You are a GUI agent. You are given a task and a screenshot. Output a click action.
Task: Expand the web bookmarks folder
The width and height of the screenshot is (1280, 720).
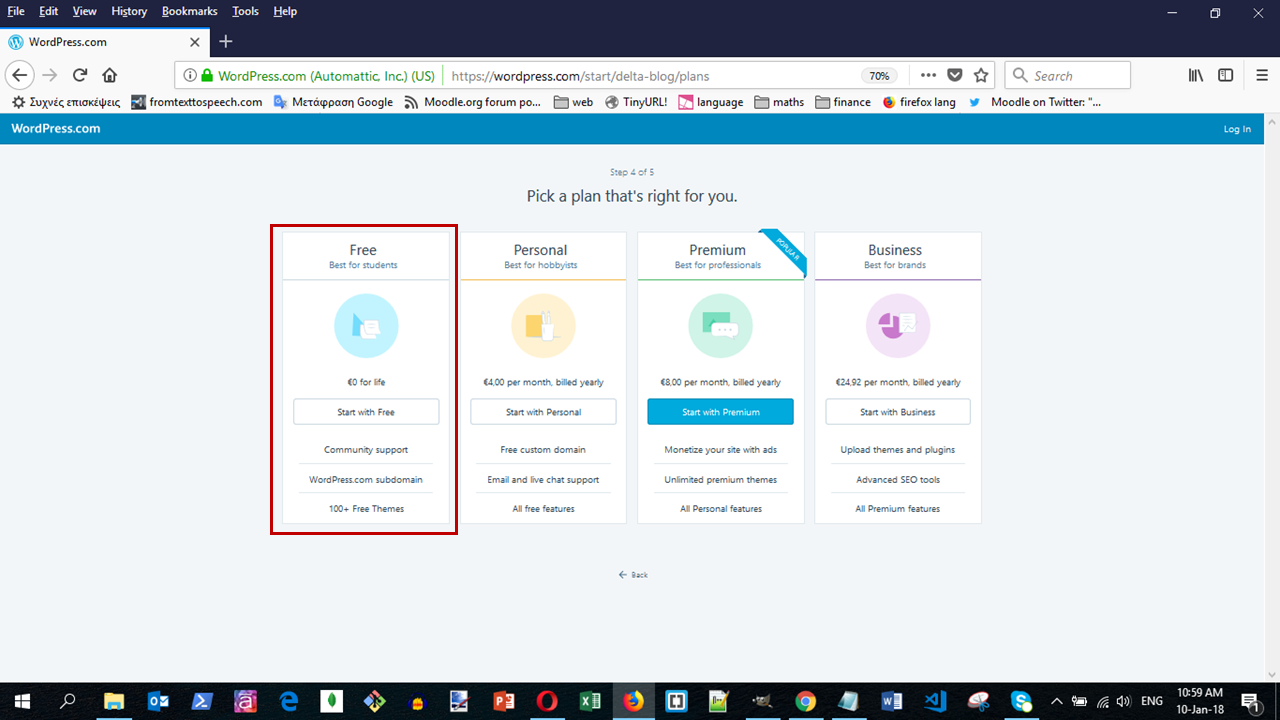[x=573, y=102]
